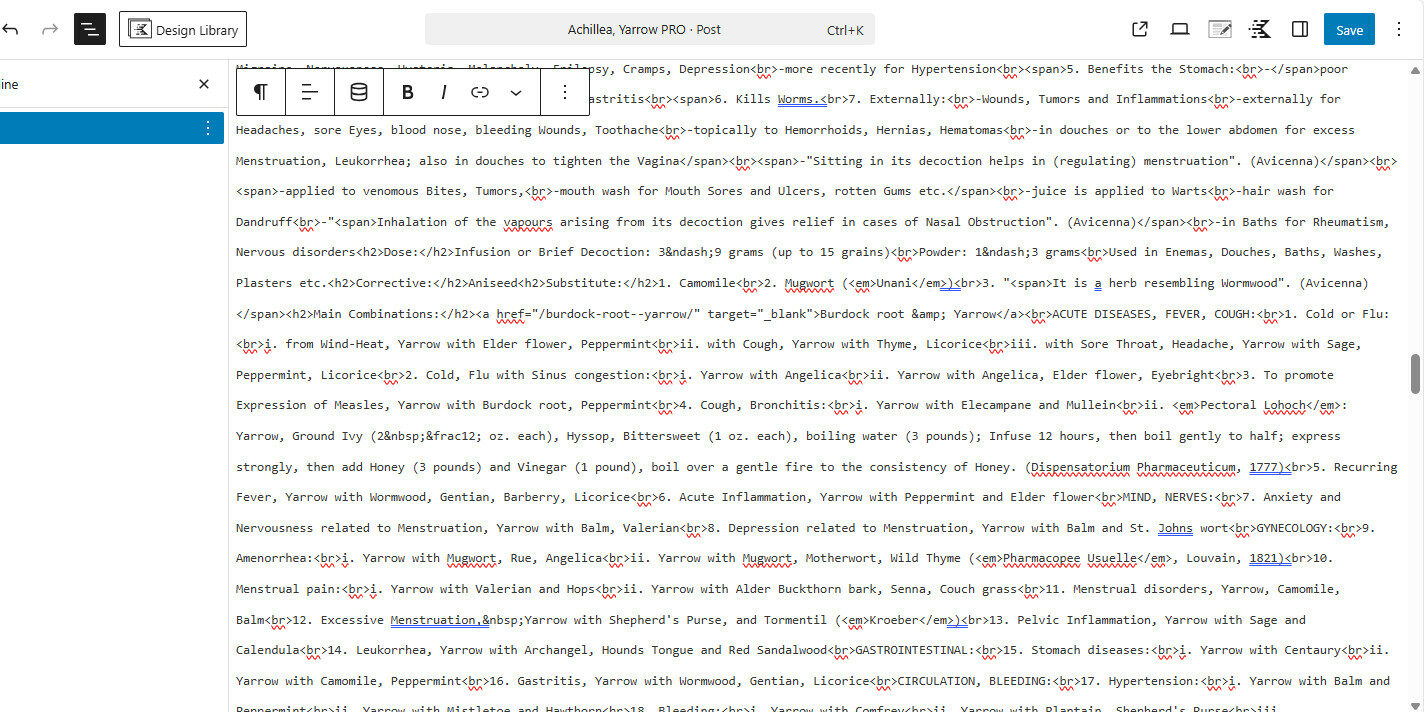Open the editor Options menu
Image resolution: width=1424 pixels, height=712 pixels.
click(x=1399, y=29)
